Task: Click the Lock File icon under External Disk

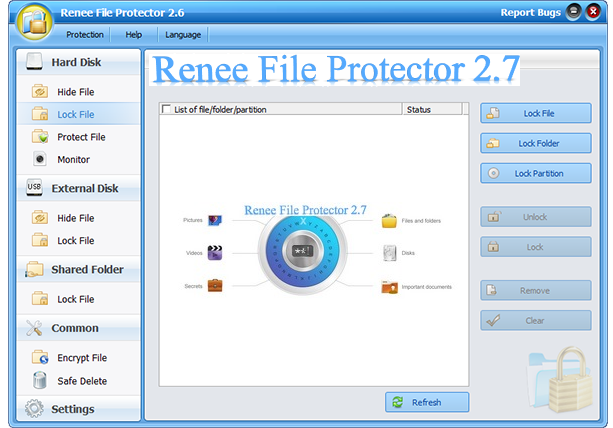Action: 40,240
